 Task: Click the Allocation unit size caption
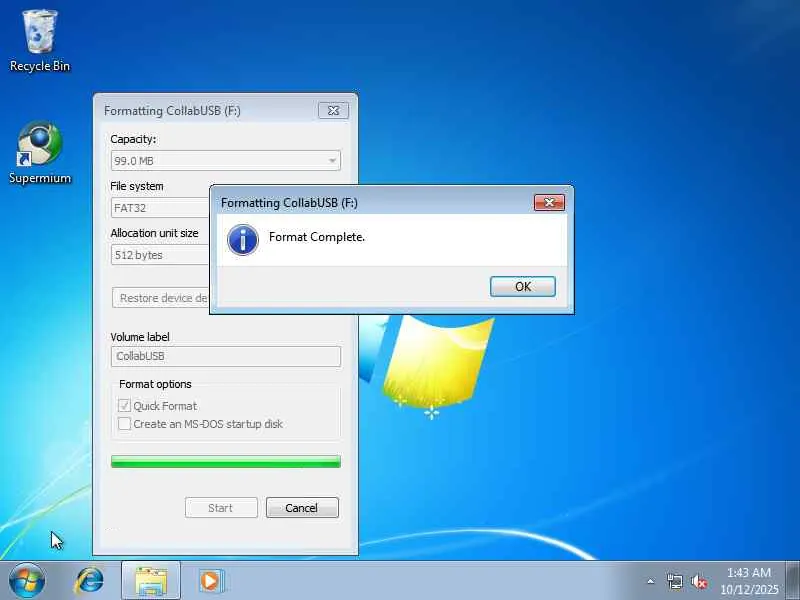click(154, 233)
